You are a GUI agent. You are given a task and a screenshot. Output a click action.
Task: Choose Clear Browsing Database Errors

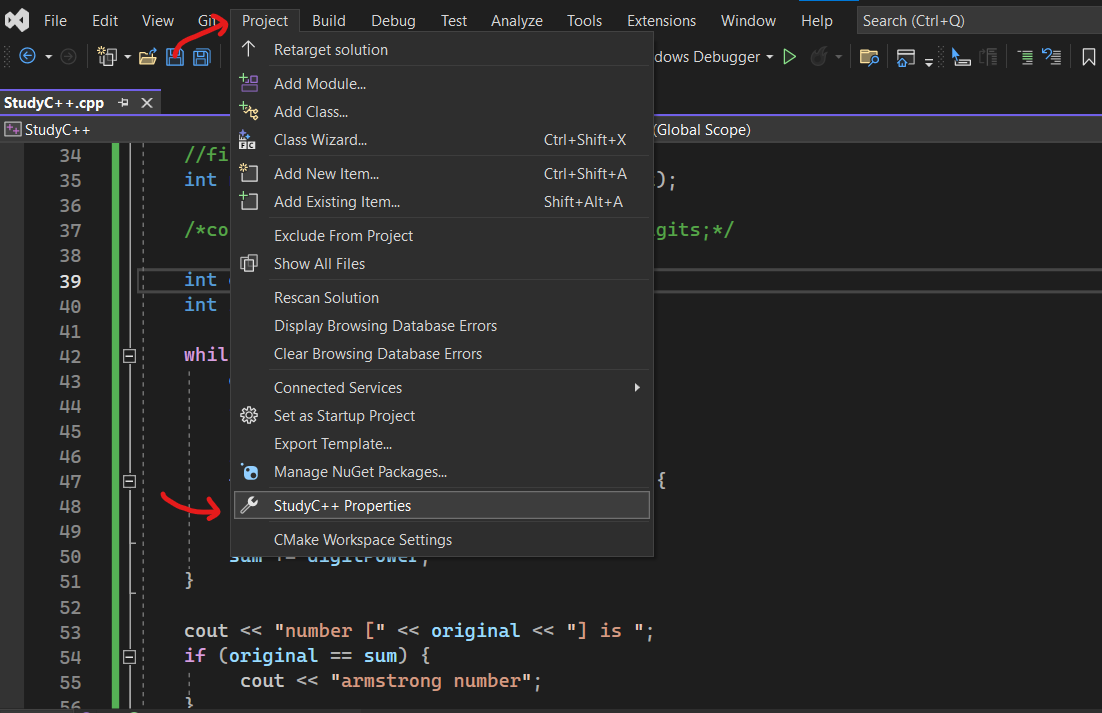pos(441,354)
